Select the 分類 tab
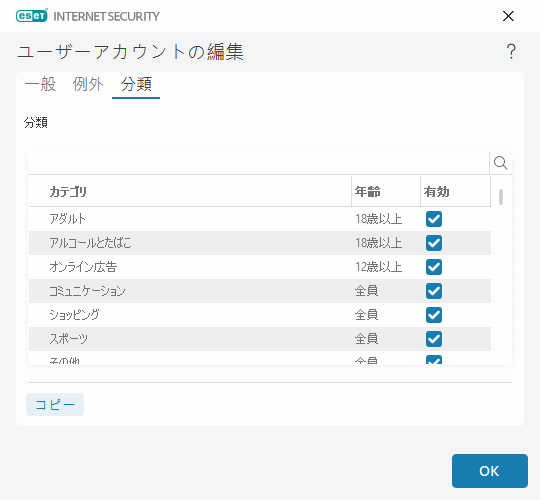540x500 pixels. click(136, 84)
